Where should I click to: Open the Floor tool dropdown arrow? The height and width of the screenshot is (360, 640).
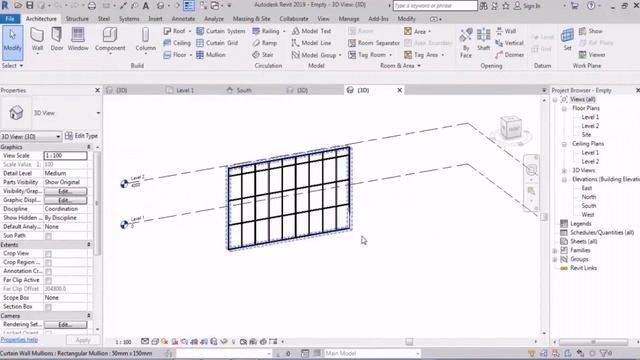pos(190,55)
